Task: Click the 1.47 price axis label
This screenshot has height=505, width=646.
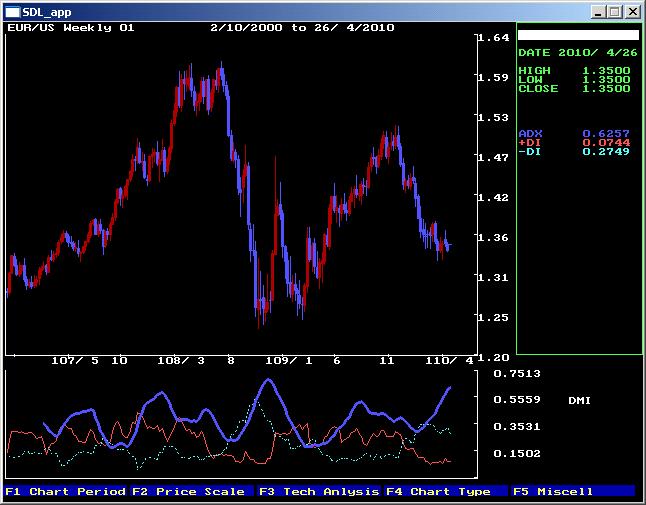Action: [494, 157]
